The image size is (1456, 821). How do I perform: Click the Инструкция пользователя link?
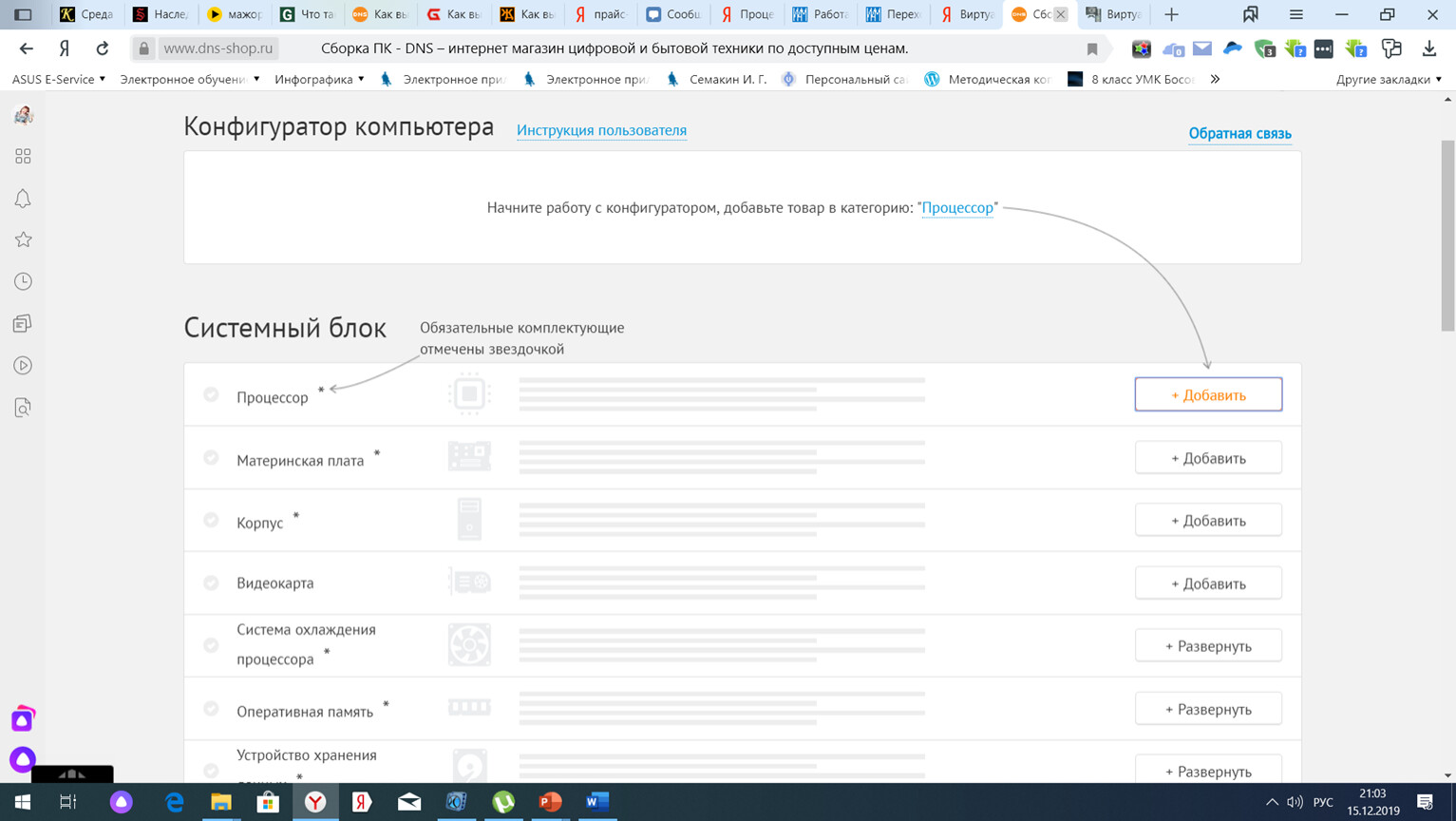pyautogui.click(x=601, y=131)
